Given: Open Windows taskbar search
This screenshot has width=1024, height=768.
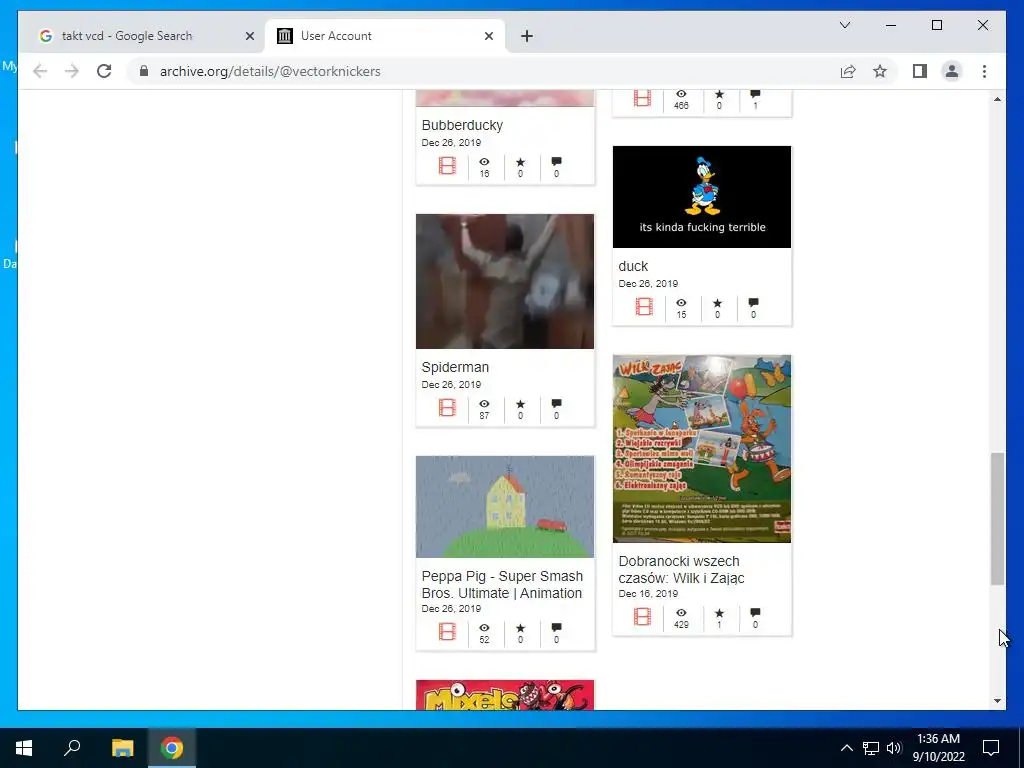Looking at the screenshot, I should [x=72, y=748].
